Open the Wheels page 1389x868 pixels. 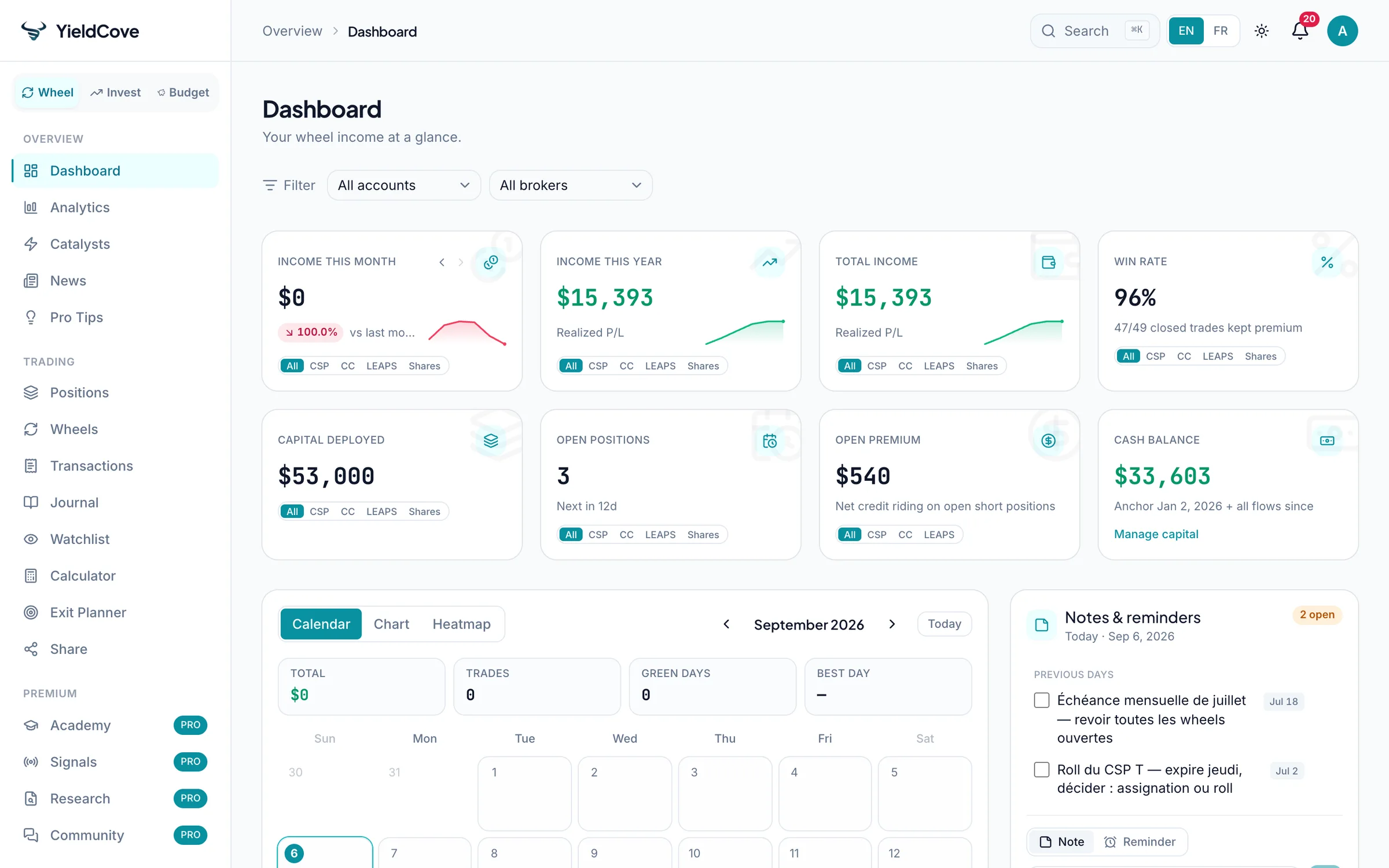tap(115, 429)
